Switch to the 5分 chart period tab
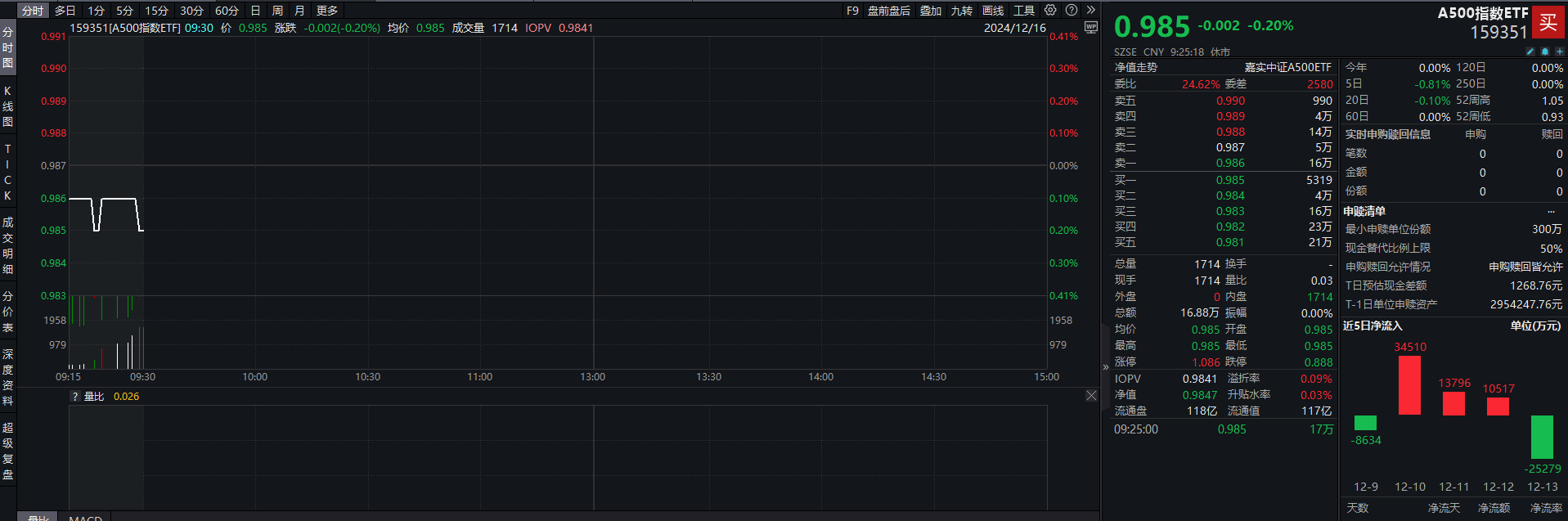 [x=124, y=11]
